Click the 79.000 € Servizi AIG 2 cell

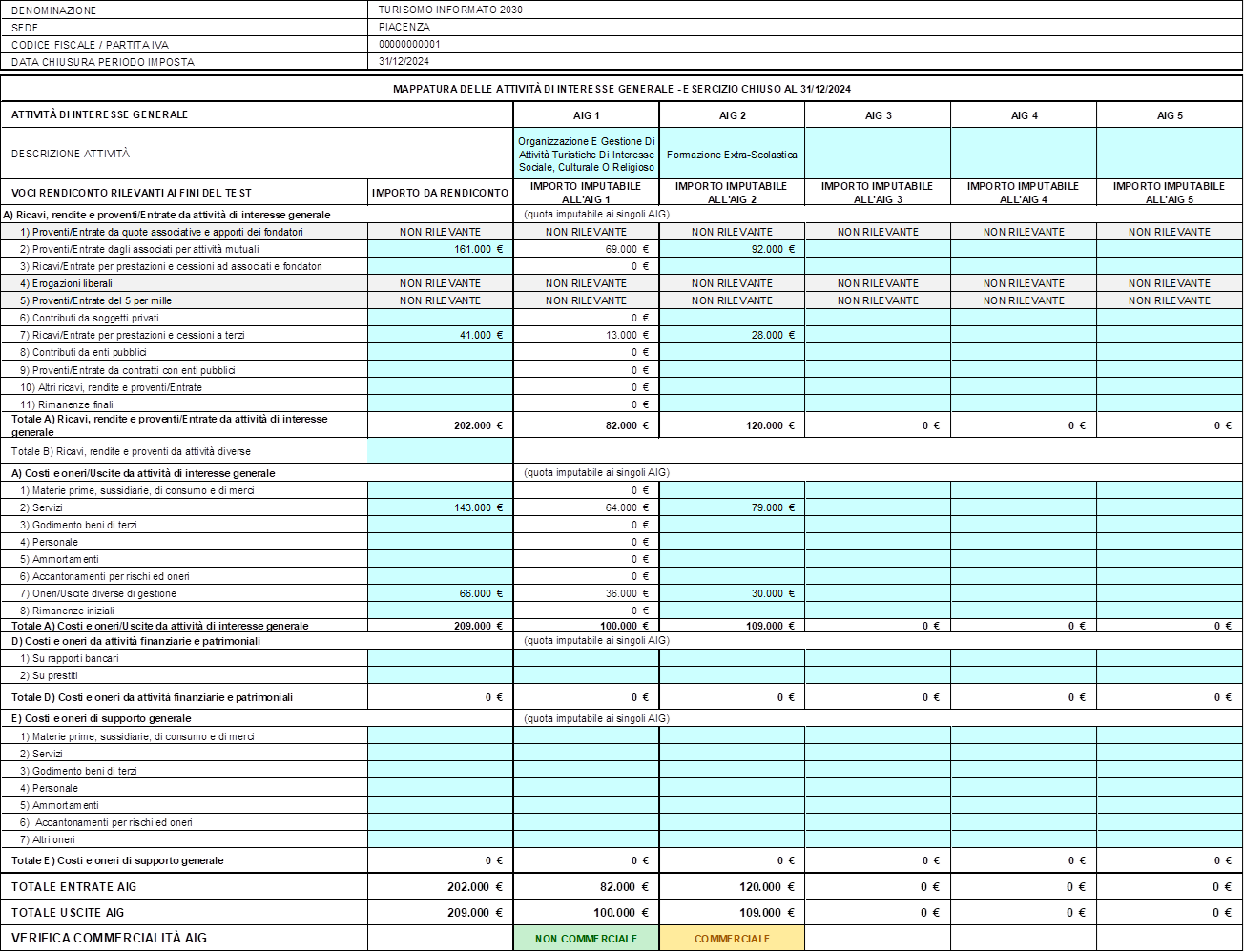tap(732, 507)
